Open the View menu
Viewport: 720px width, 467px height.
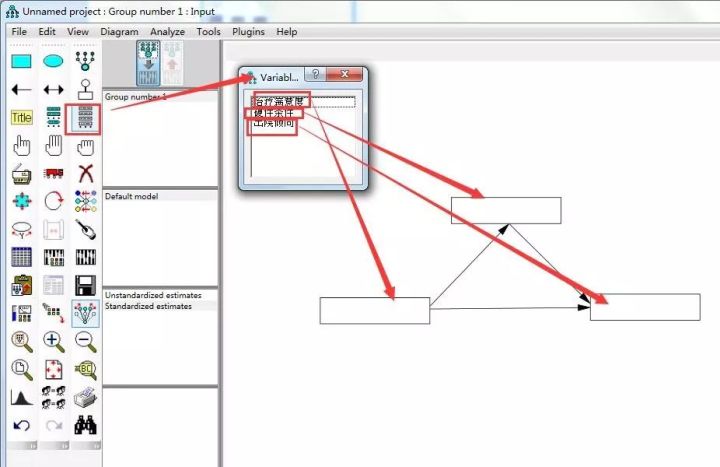[78, 32]
